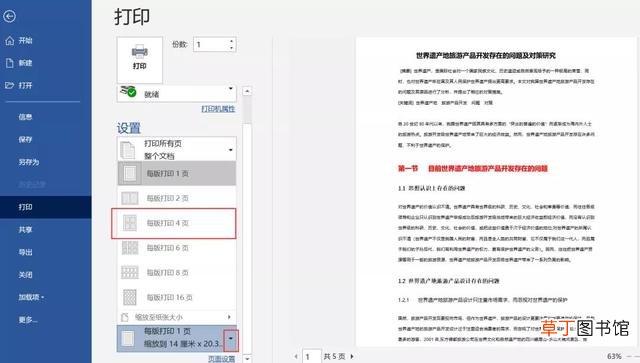
Task: Click the copies number field
Action: [210, 45]
